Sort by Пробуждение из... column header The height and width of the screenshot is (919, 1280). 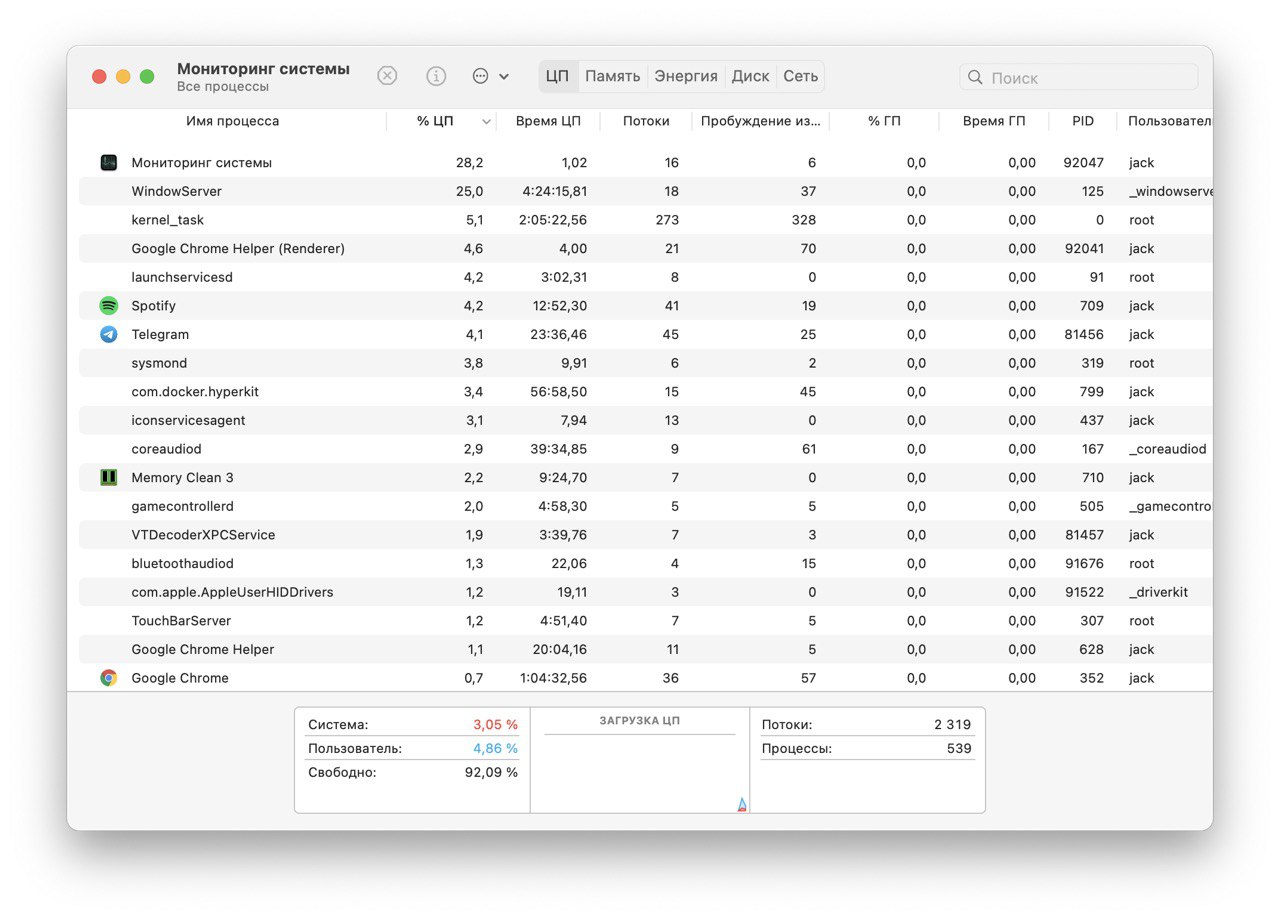[760, 121]
